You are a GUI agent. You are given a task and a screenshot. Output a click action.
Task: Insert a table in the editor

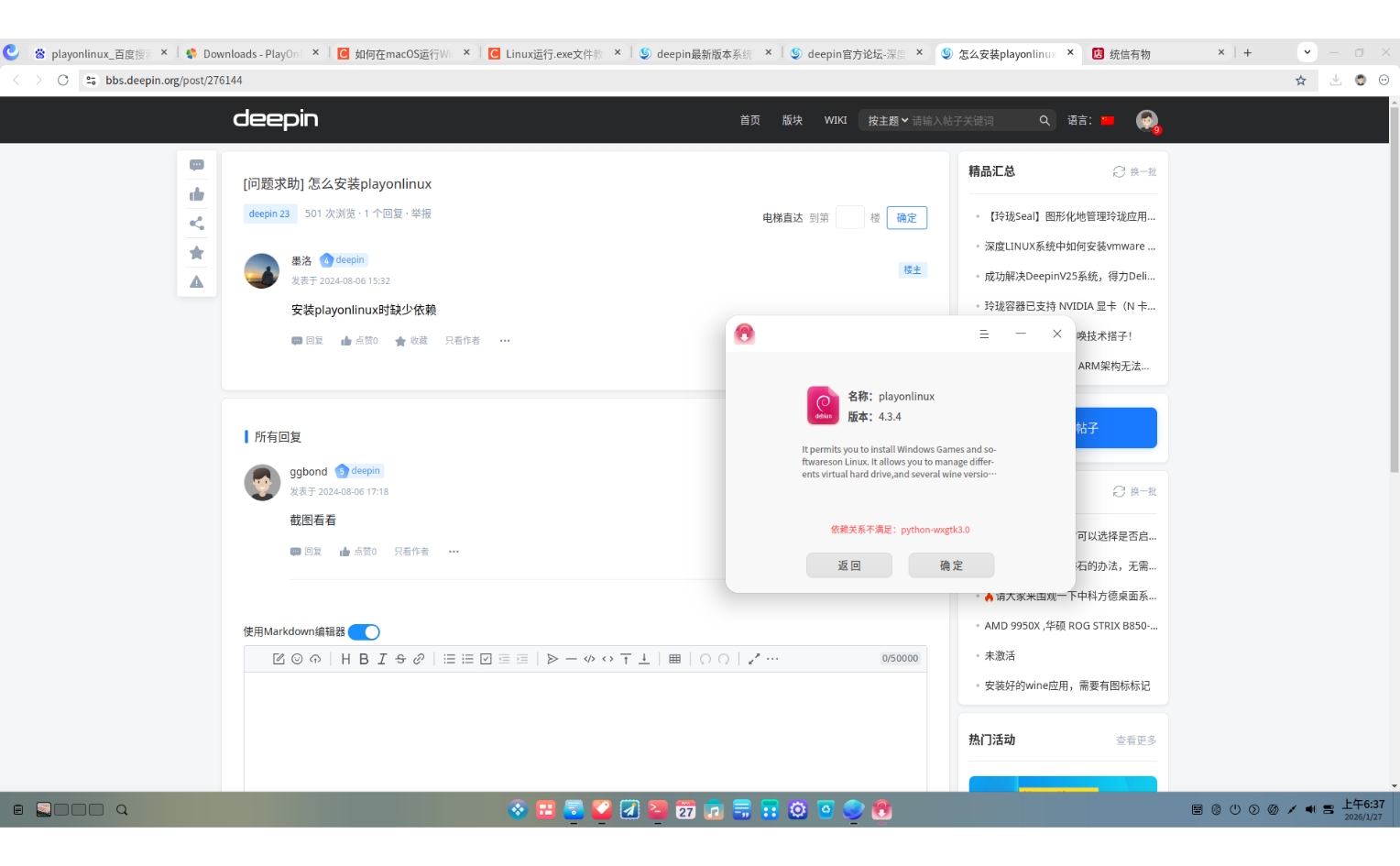(x=675, y=659)
